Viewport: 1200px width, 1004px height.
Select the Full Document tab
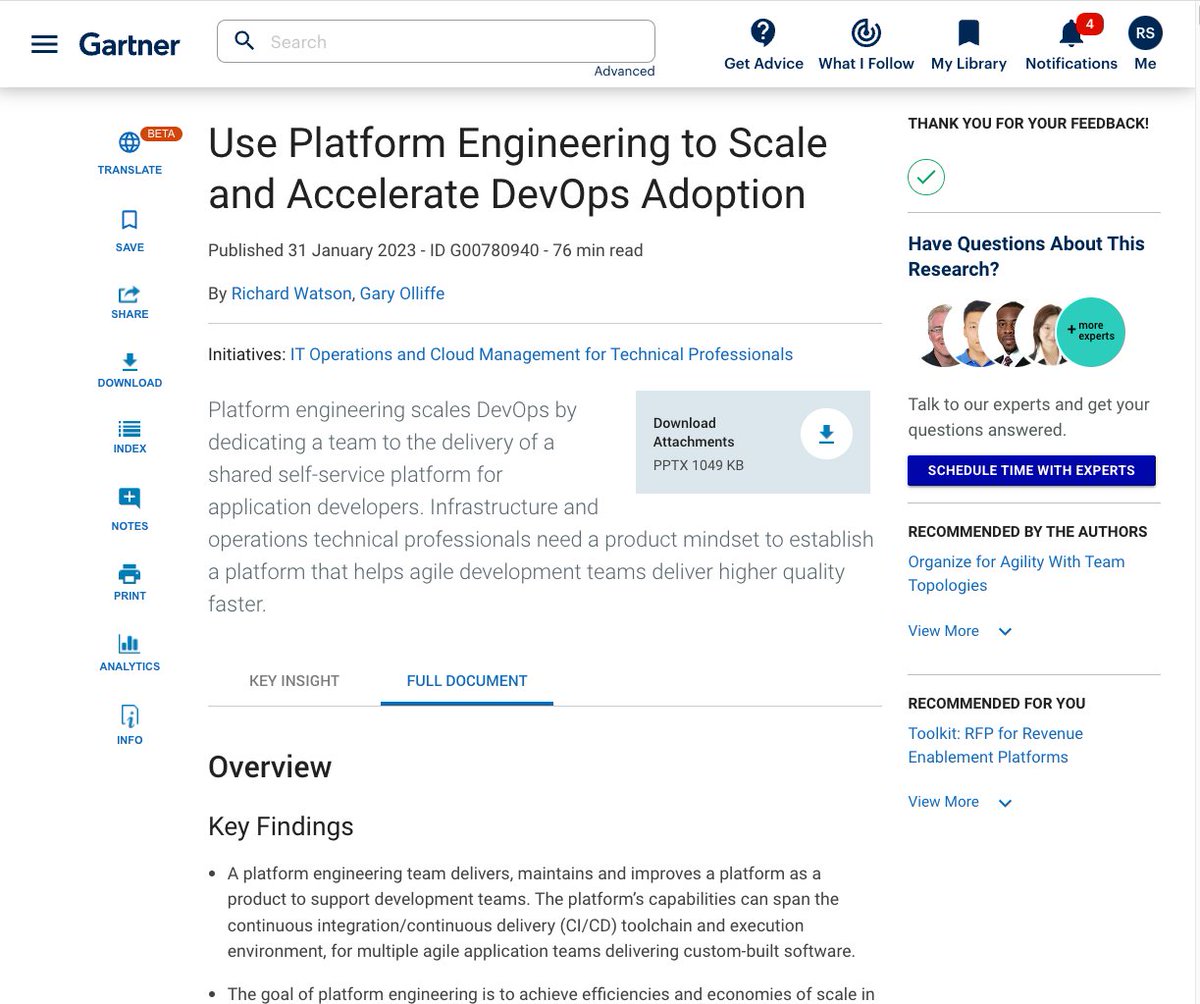tap(467, 680)
